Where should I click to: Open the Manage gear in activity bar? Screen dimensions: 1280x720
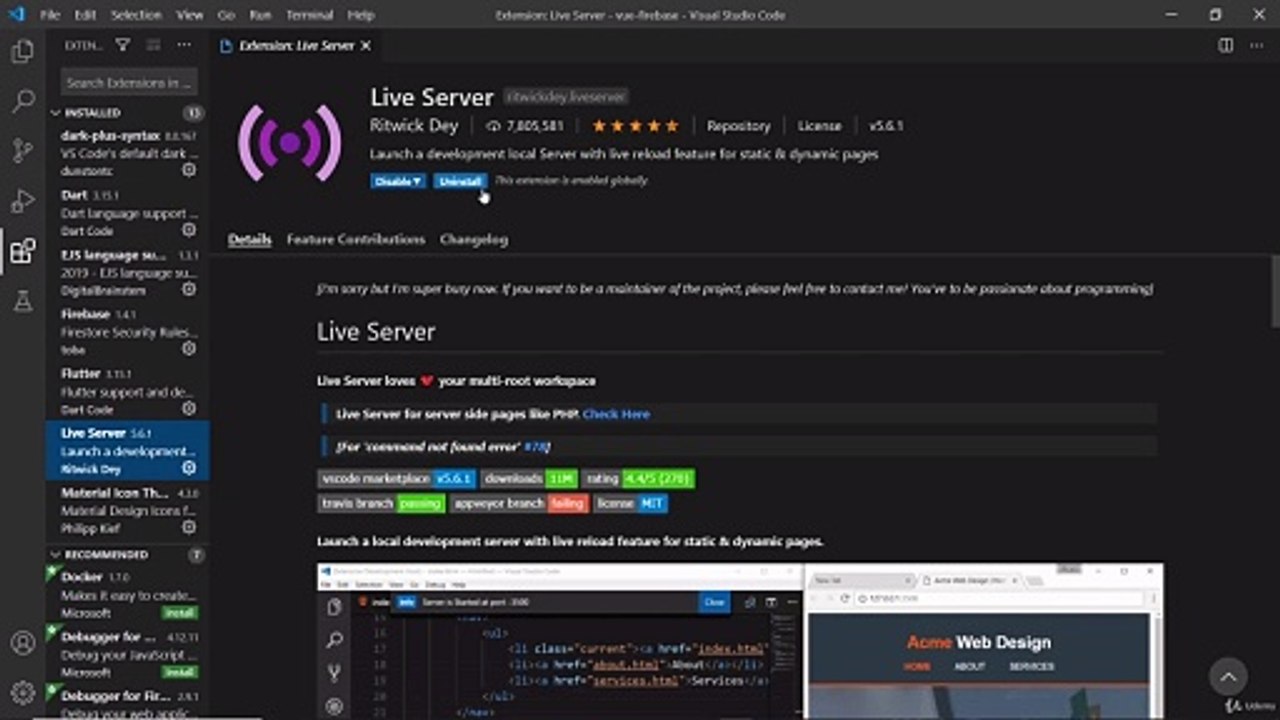tap(22, 692)
